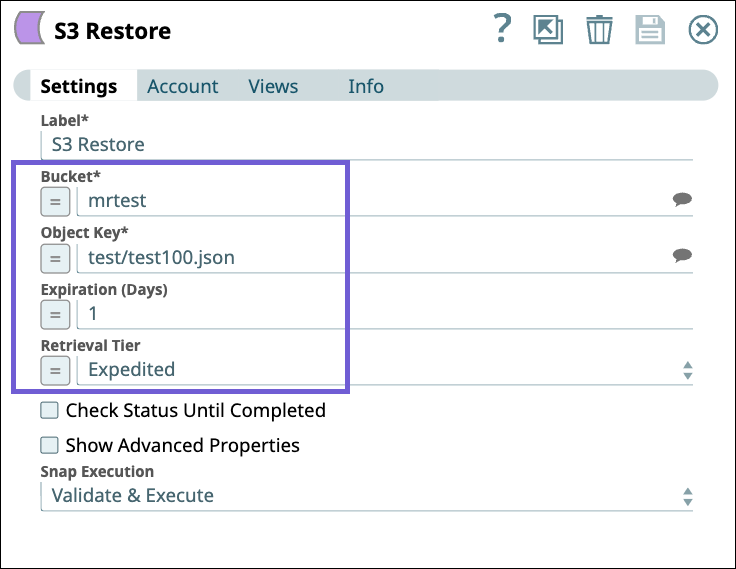Toggle expression button for Expiration (Days)
The width and height of the screenshot is (736, 569).
coord(55,314)
